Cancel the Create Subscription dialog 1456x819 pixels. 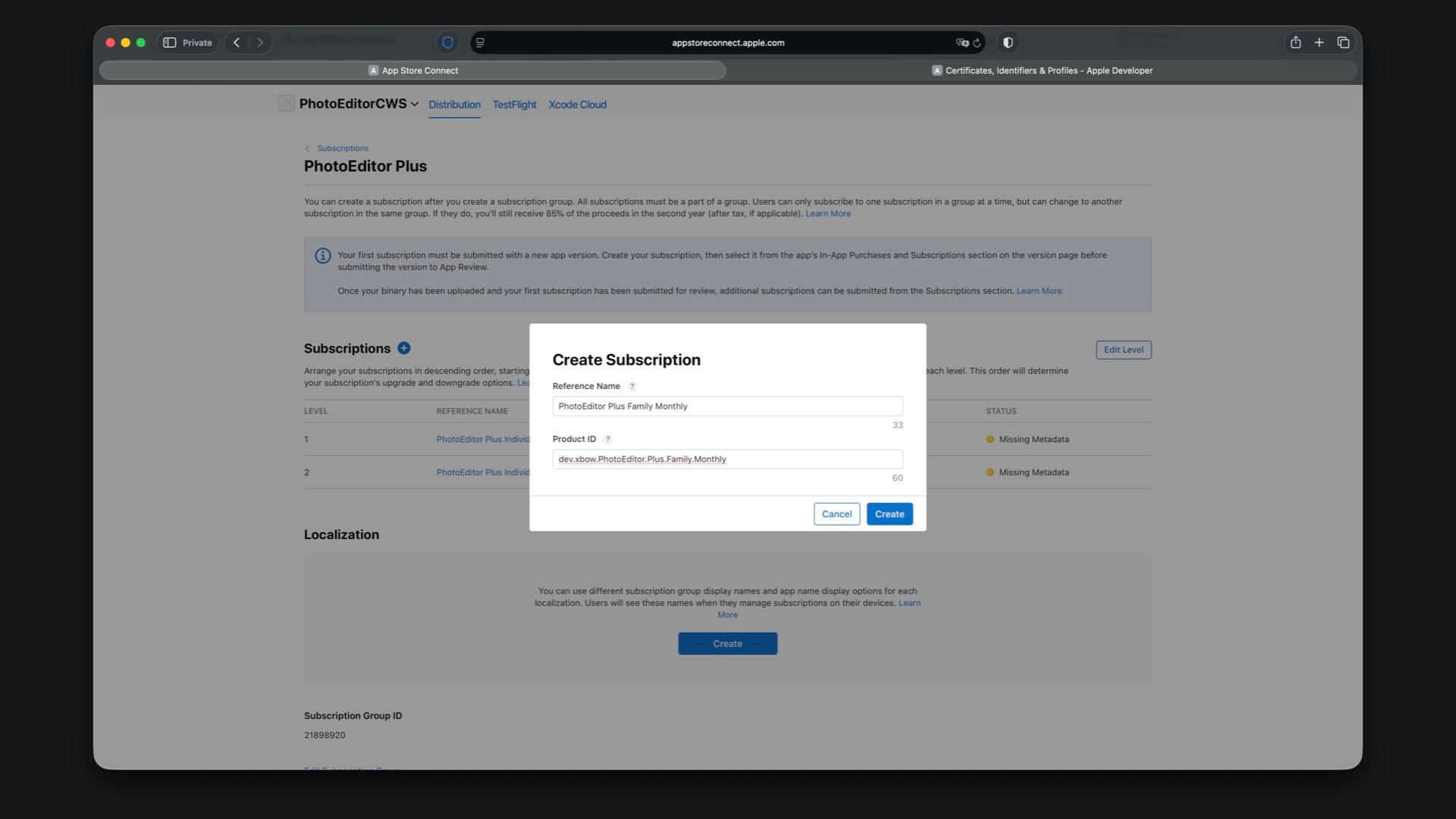(x=836, y=514)
